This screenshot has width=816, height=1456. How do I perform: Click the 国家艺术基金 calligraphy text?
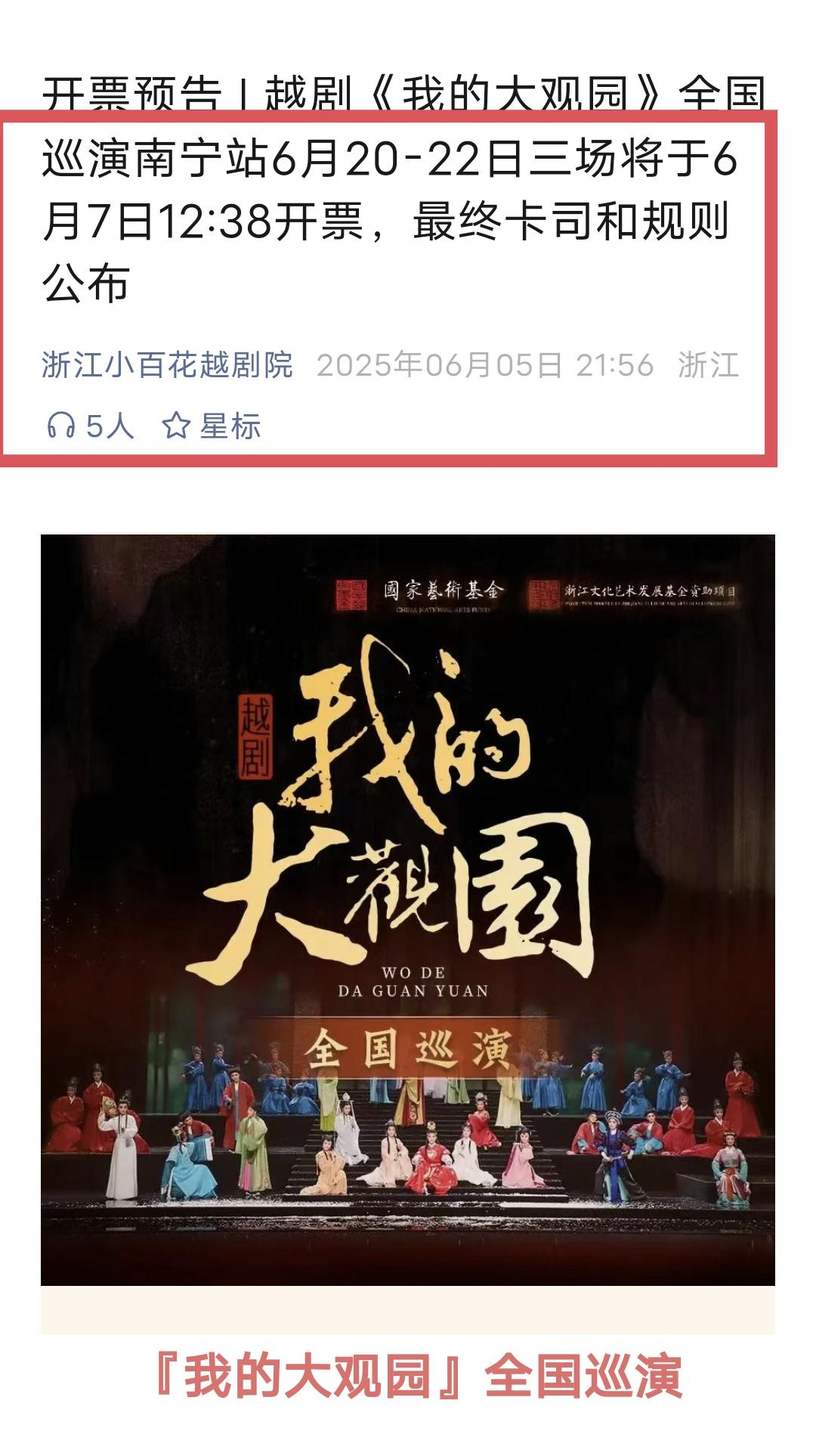(x=443, y=591)
